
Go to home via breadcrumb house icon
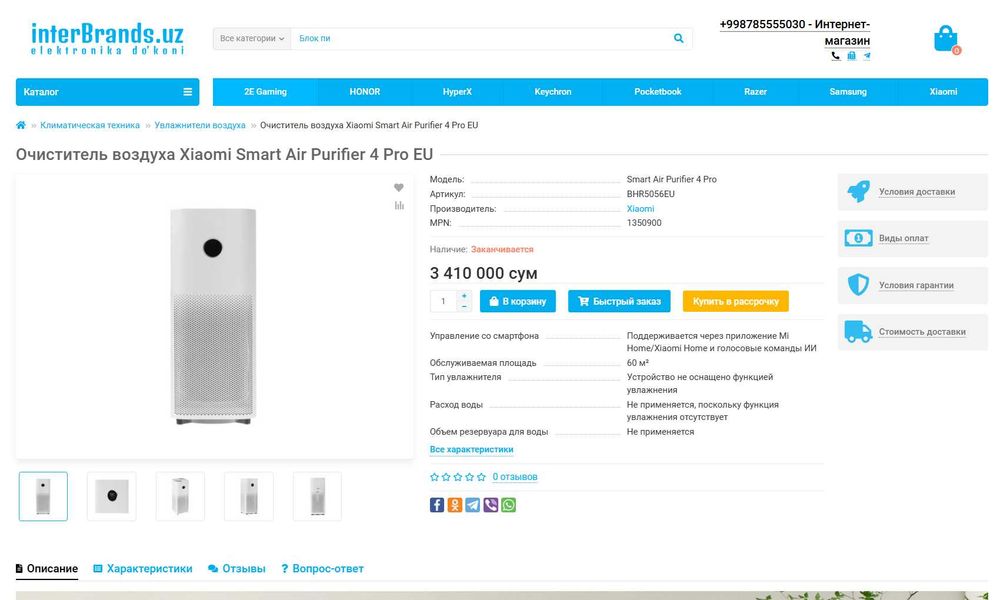(21, 125)
